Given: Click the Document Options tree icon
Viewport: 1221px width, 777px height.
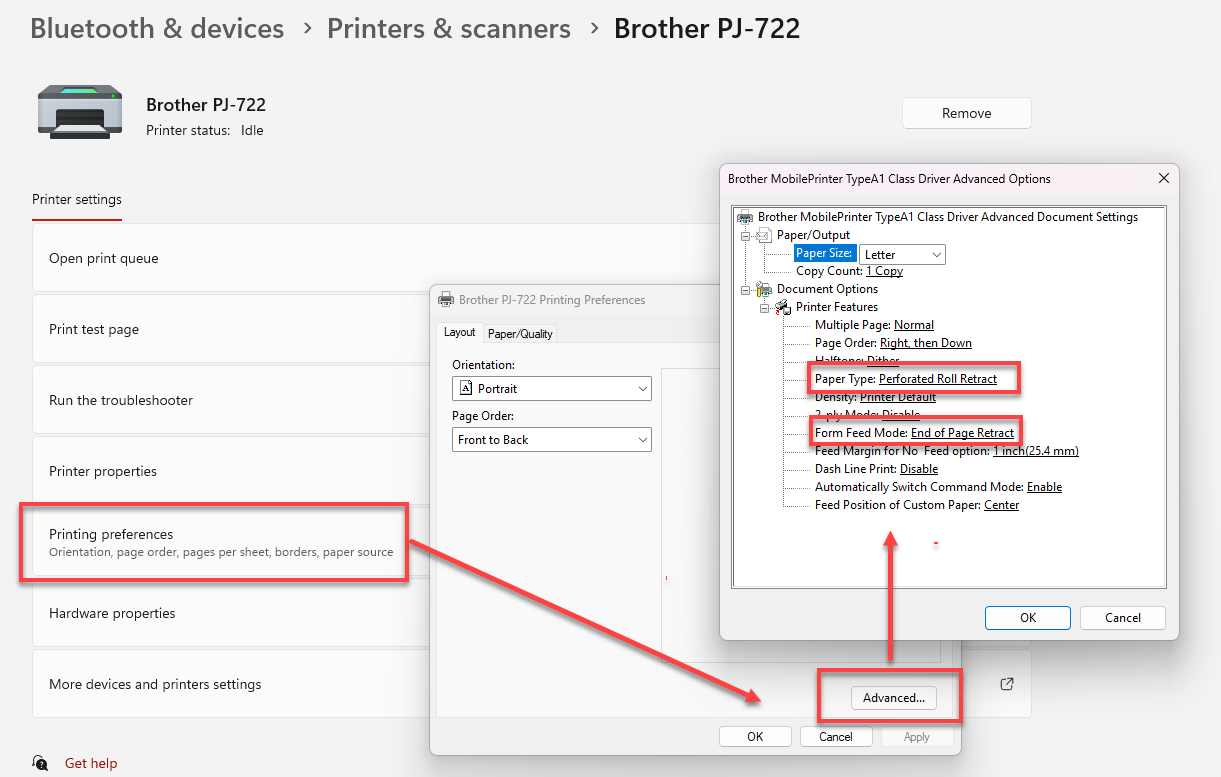Looking at the screenshot, I should pyautogui.click(x=763, y=289).
